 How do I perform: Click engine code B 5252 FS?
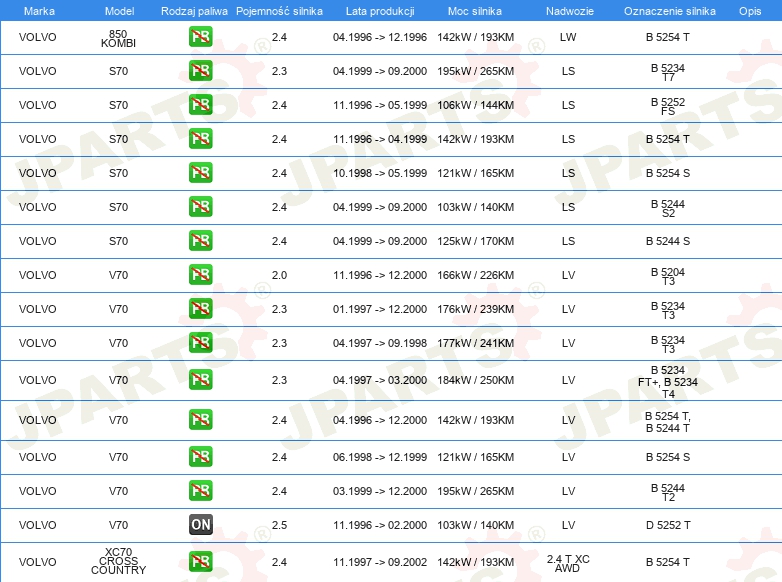[x=668, y=106]
